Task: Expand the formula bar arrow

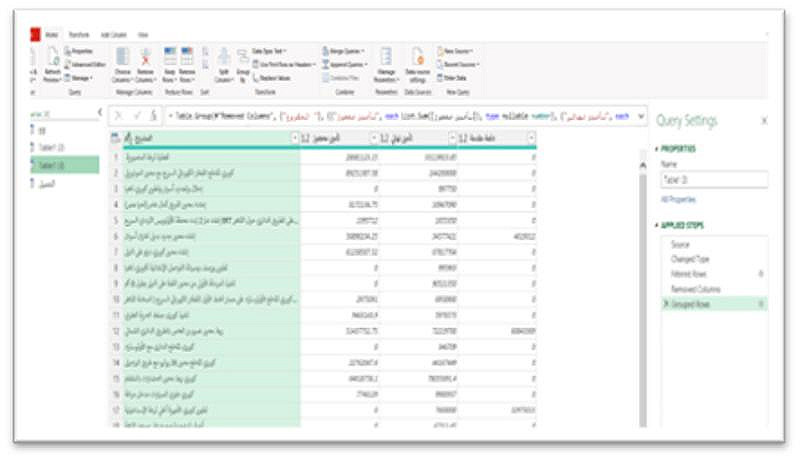Action: [641, 117]
